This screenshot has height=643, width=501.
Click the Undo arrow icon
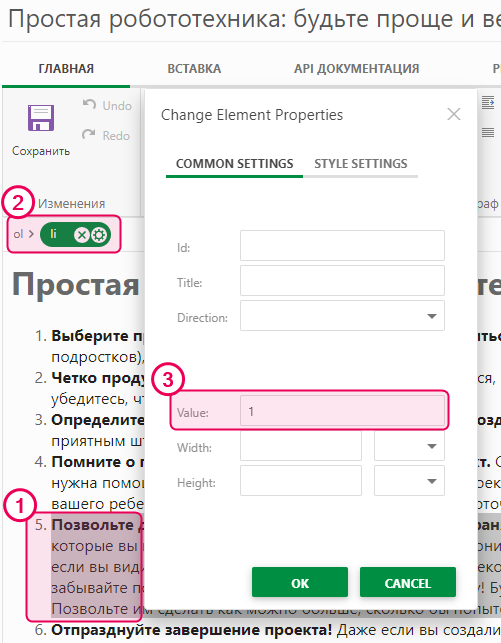[x=89, y=105]
